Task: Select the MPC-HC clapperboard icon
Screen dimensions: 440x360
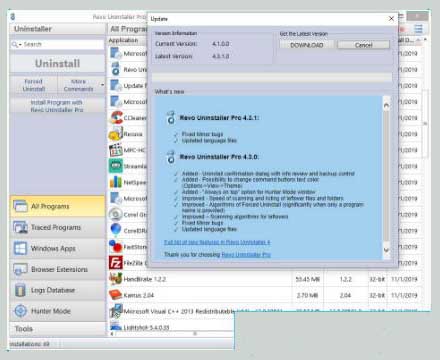Action: click(x=116, y=150)
